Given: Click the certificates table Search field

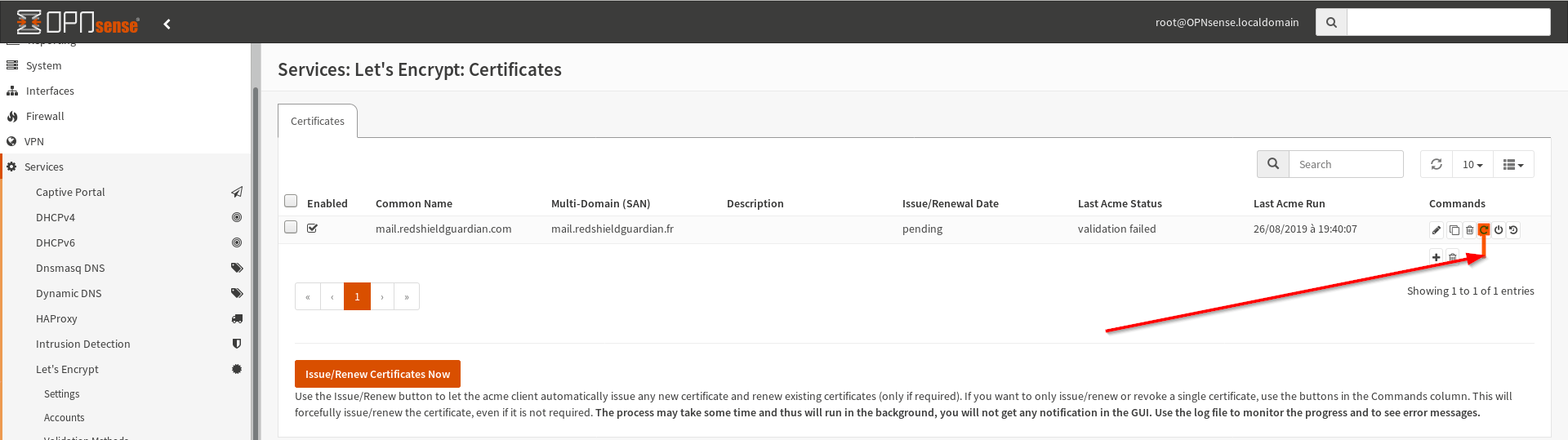Looking at the screenshot, I should coord(1345,164).
